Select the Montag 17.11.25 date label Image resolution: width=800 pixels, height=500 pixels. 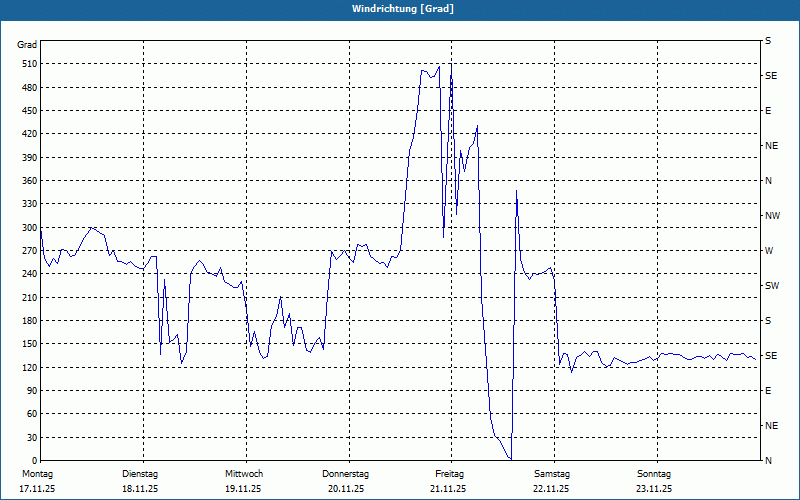[37, 481]
